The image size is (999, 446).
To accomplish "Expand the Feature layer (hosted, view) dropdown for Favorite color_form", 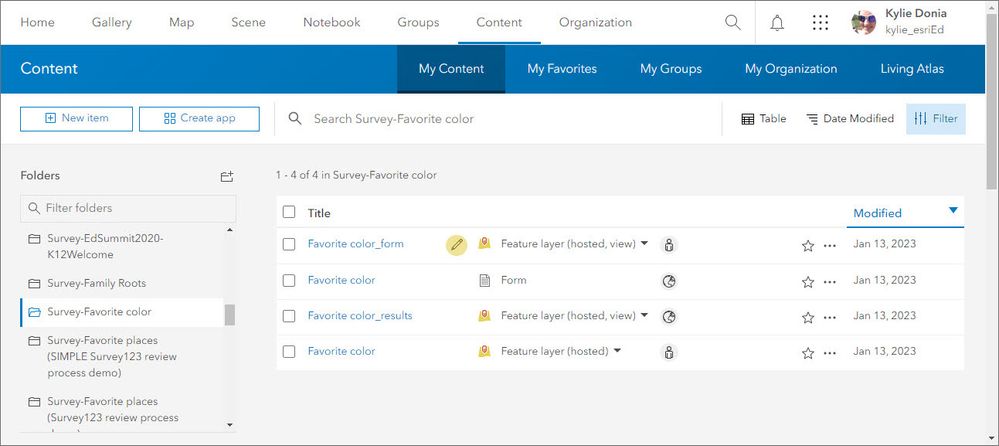I will pyautogui.click(x=644, y=243).
